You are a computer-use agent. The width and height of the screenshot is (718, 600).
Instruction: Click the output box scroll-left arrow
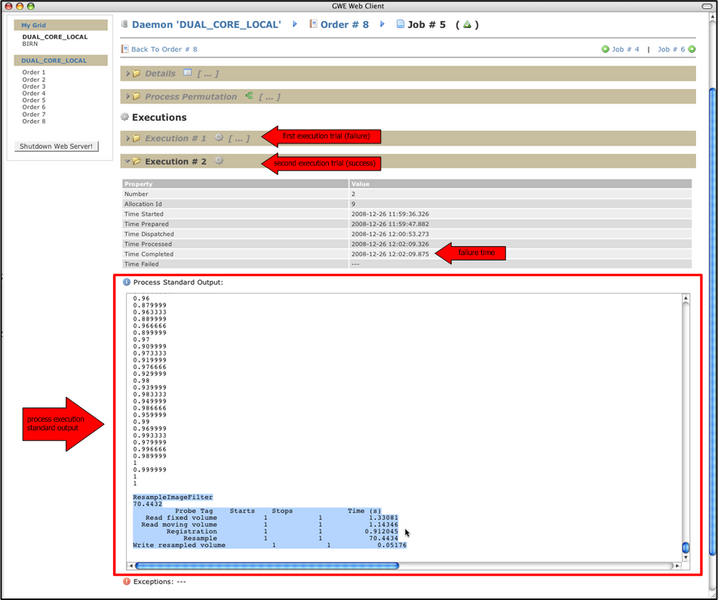(x=131, y=566)
